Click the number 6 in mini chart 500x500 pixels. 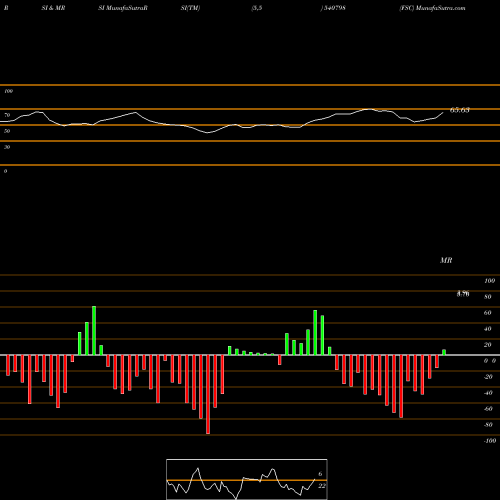(320, 474)
